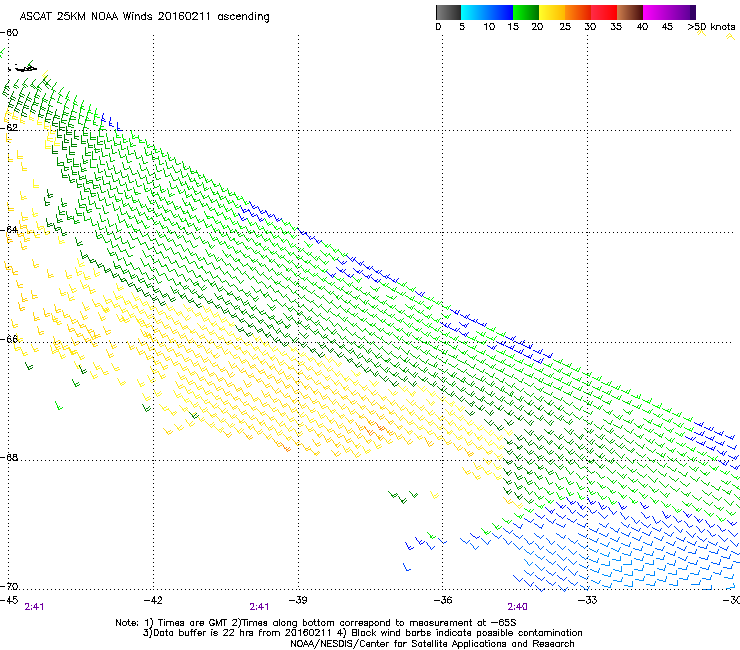Click the purple '2:41' time label beside -39

point(259,607)
